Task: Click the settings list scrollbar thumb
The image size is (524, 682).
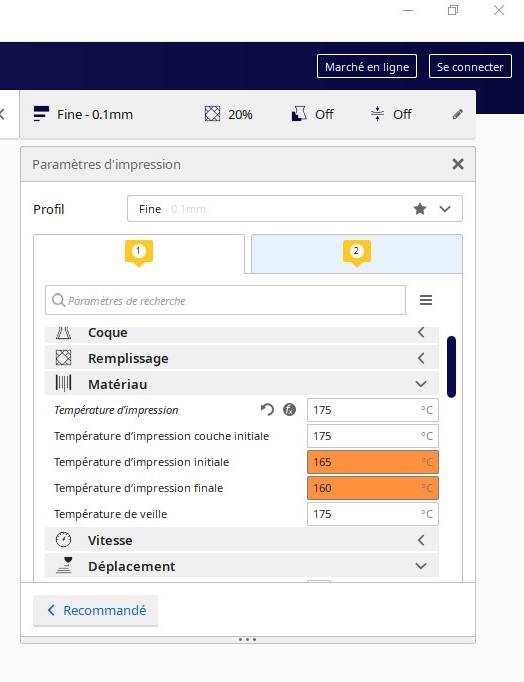Action: pos(451,367)
